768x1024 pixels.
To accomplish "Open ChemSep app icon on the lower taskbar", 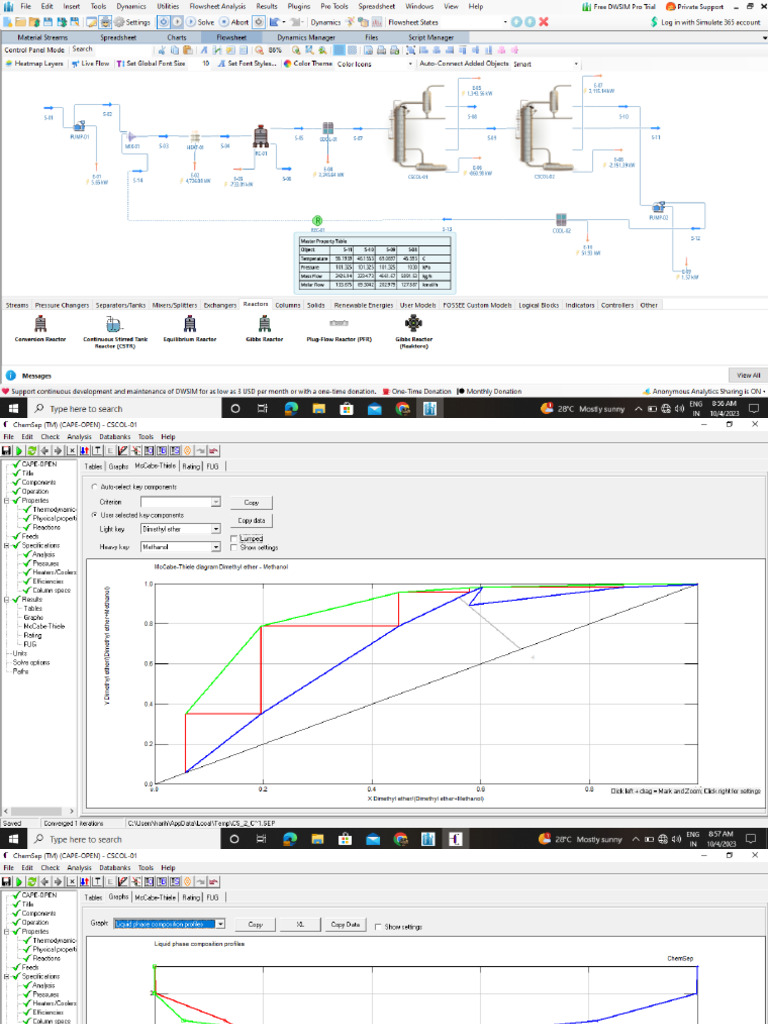I will tap(458, 839).
